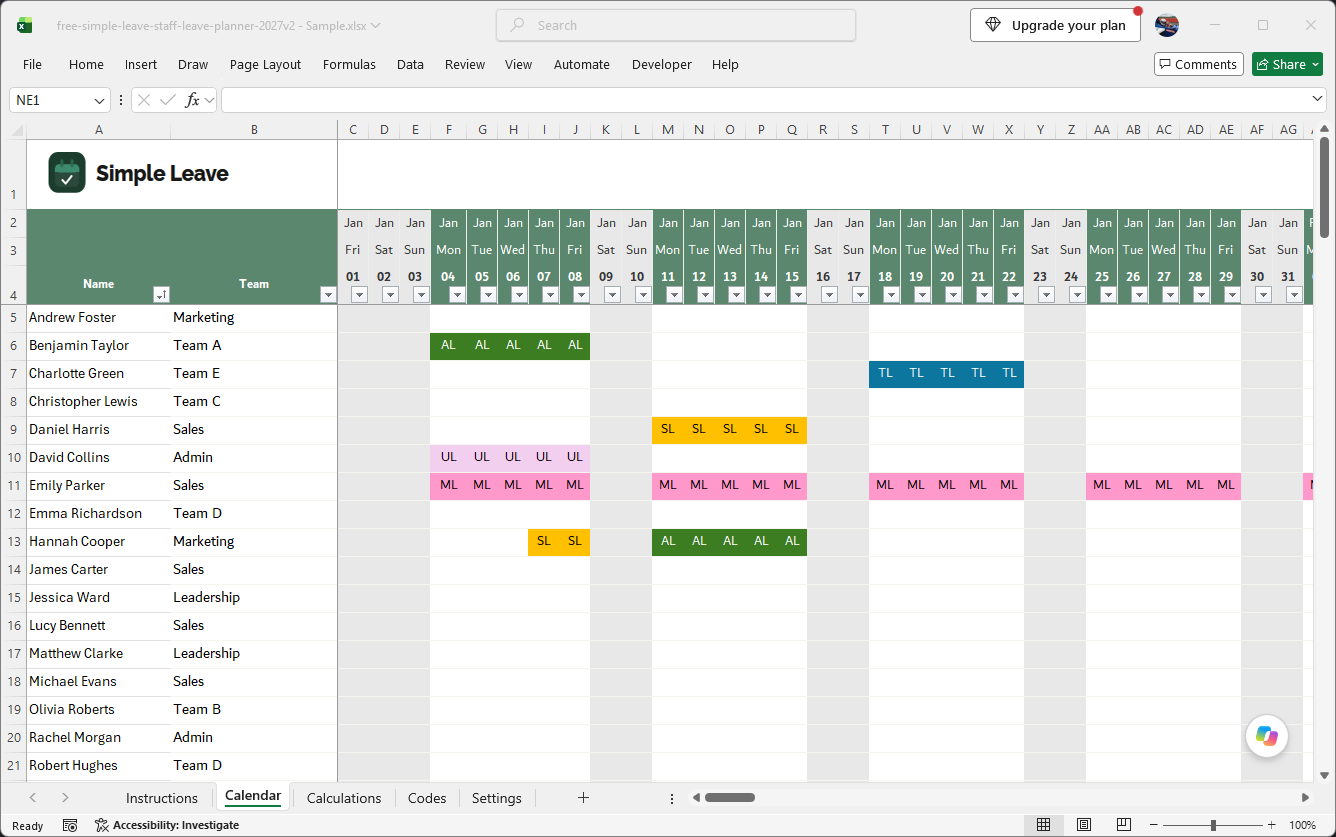Select the Leadership cell beside Jessica Ward
The height and width of the screenshot is (837, 1336).
pos(254,597)
